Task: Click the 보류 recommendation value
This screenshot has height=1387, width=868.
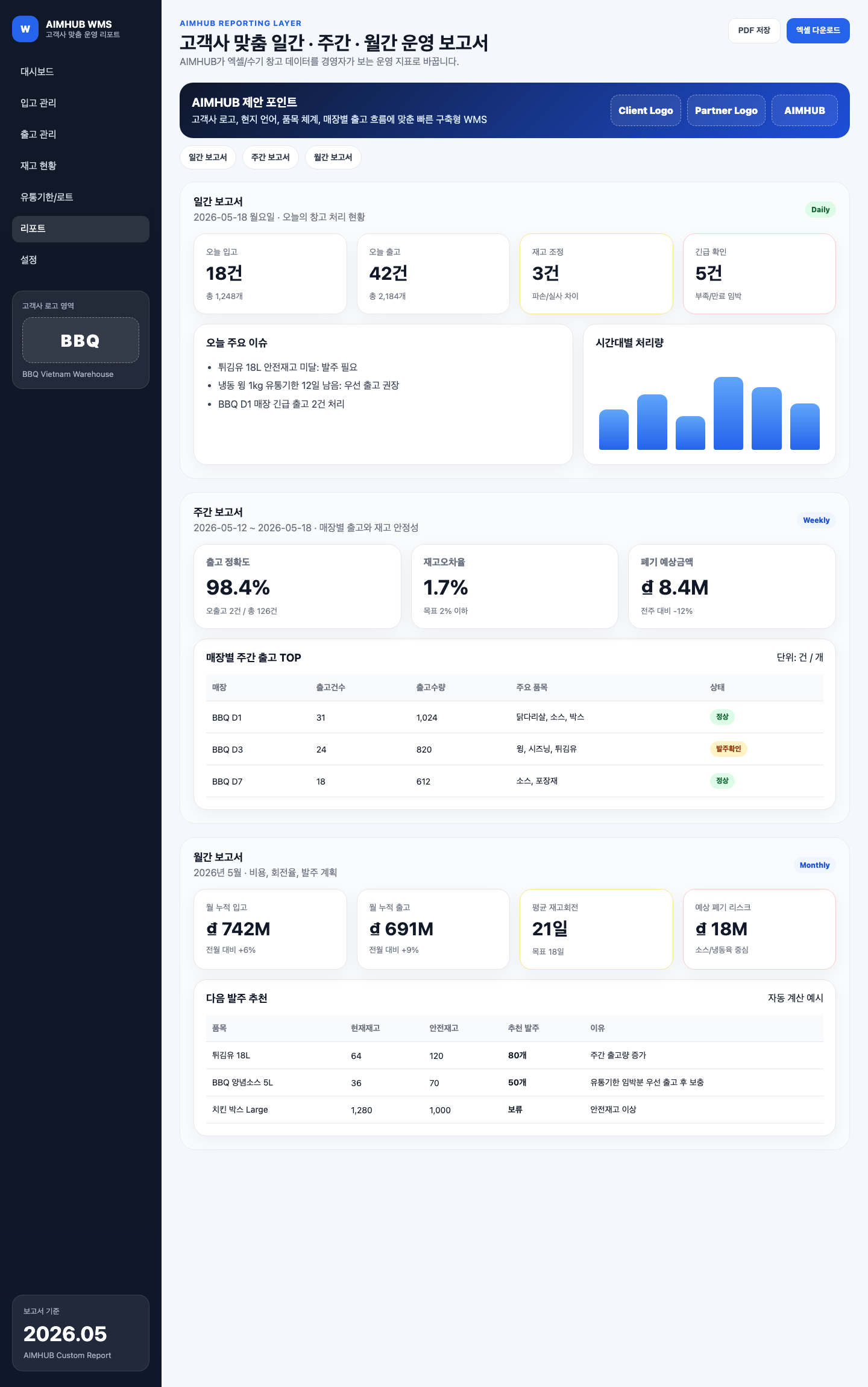Action: pos(515,1110)
